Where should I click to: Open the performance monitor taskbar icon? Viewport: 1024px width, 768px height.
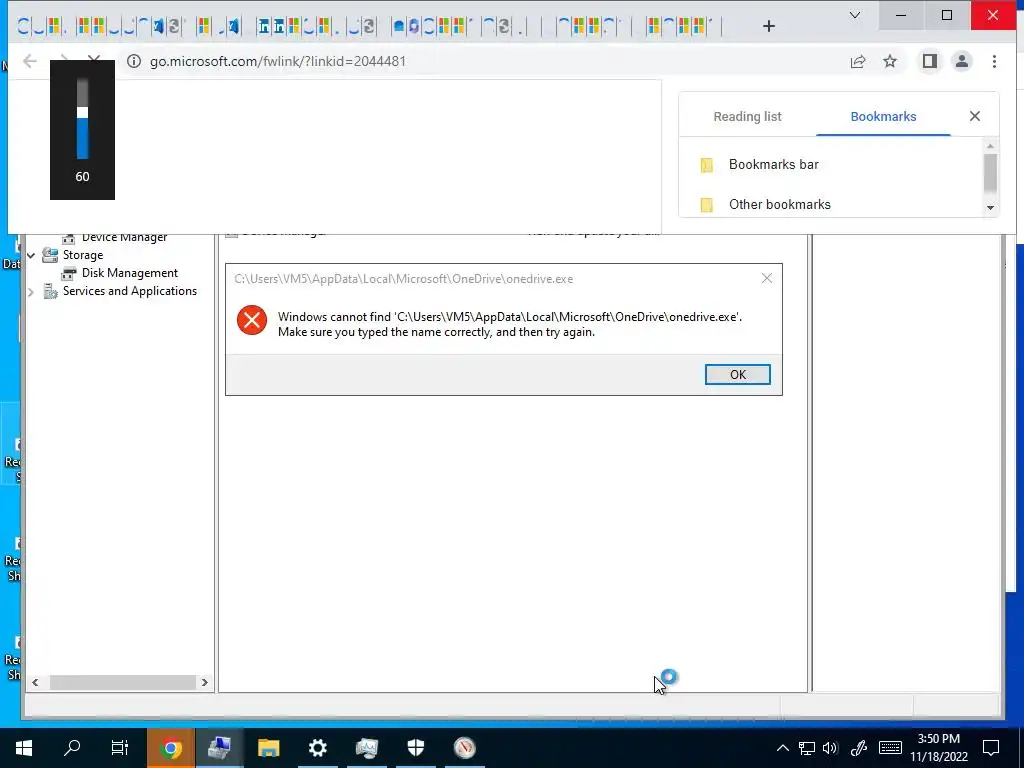tap(366, 748)
